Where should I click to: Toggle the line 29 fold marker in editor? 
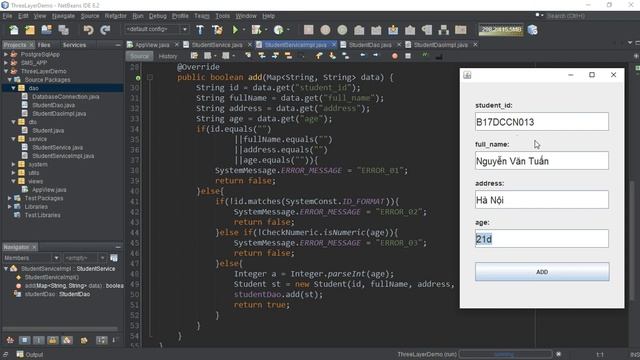pyautogui.click(x=150, y=78)
